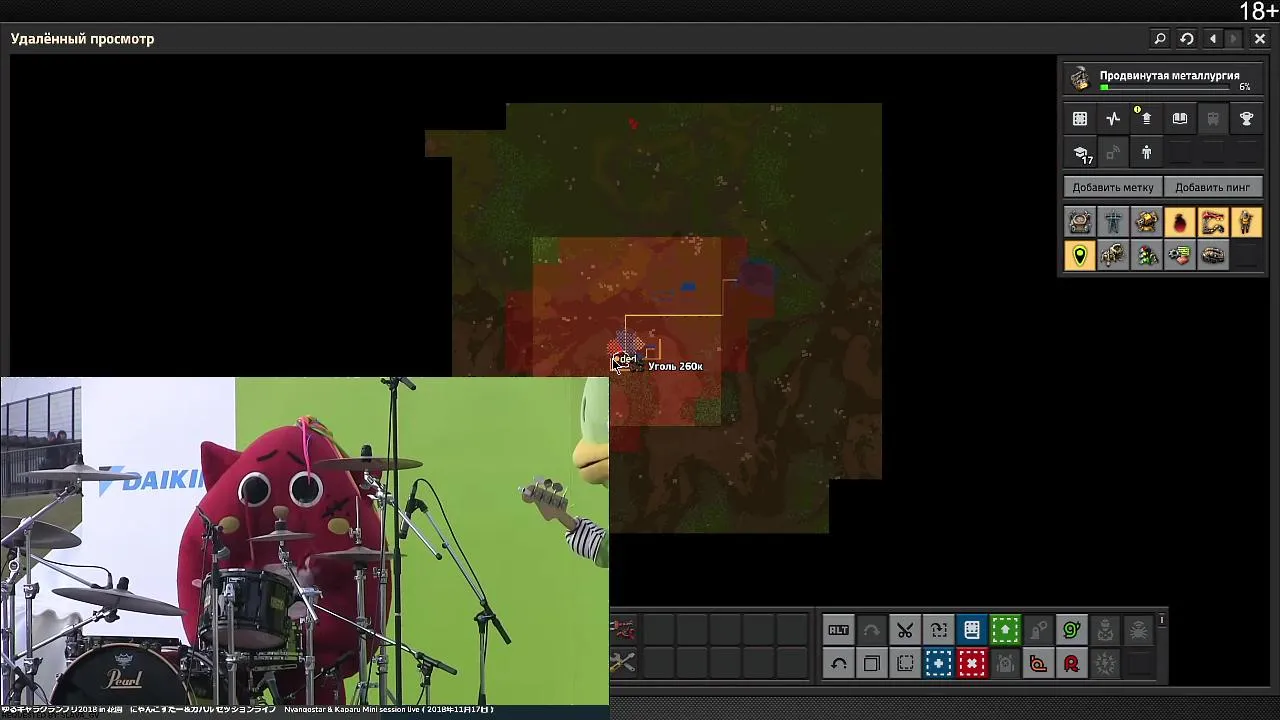This screenshot has width=1280, height=720.
Task: Click the first empty quickbar slot
Action: 657,630
